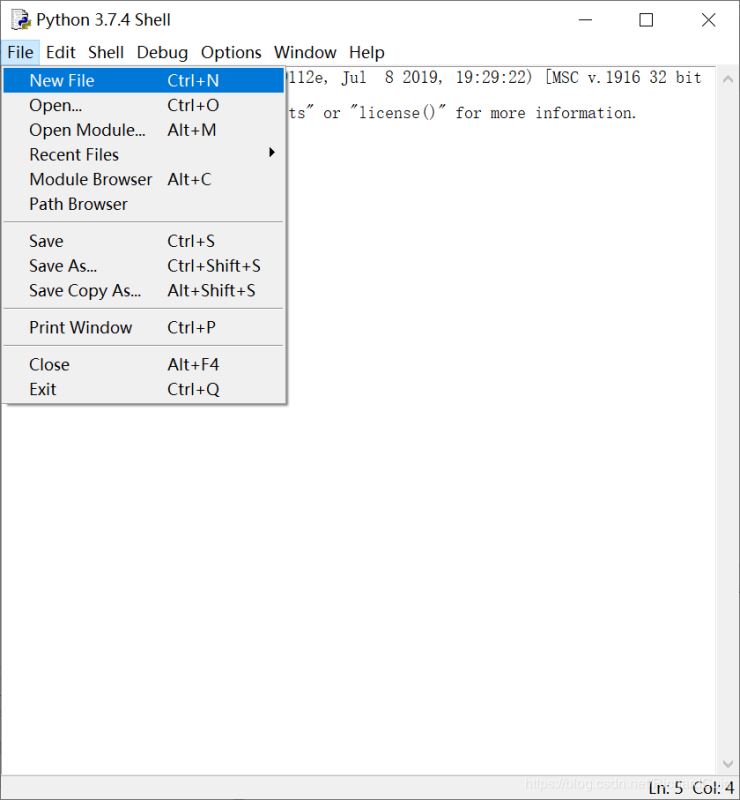Choose Save As... entry
This screenshot has width=740, height=800.
tap(143, 266)
